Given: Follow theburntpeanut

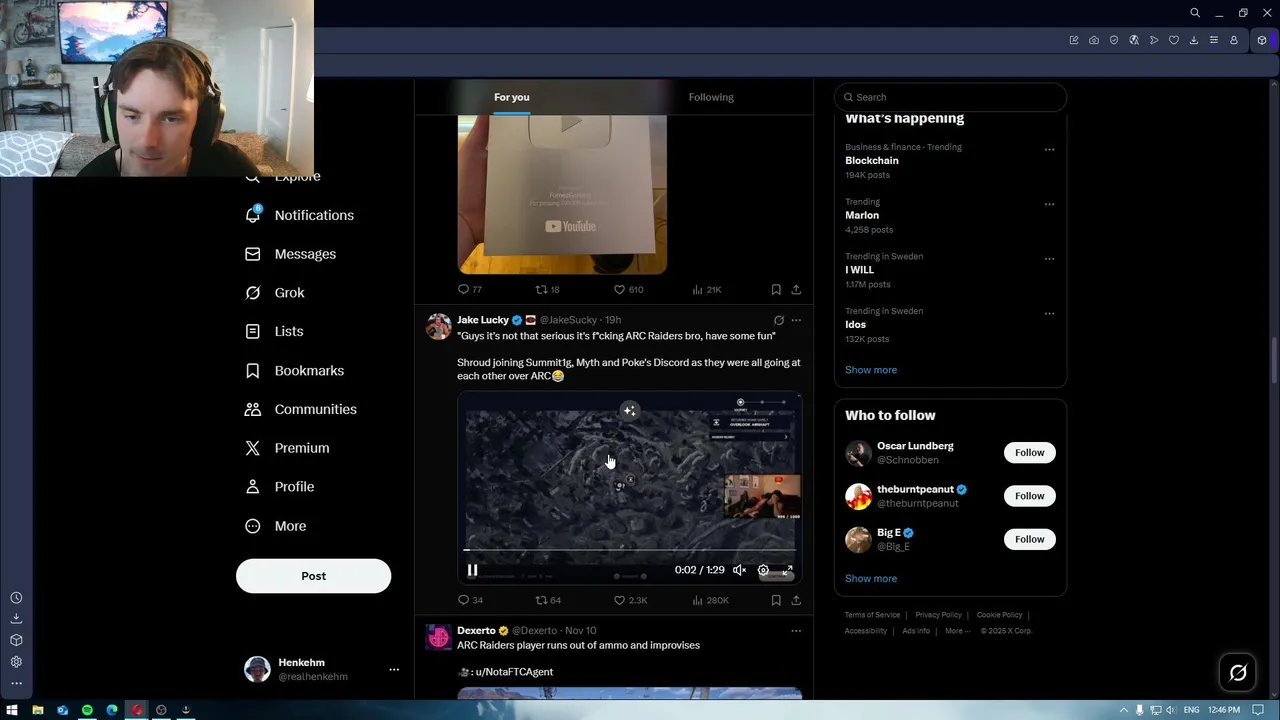Looking at the screenshot, I should [x=1029, y=496].
